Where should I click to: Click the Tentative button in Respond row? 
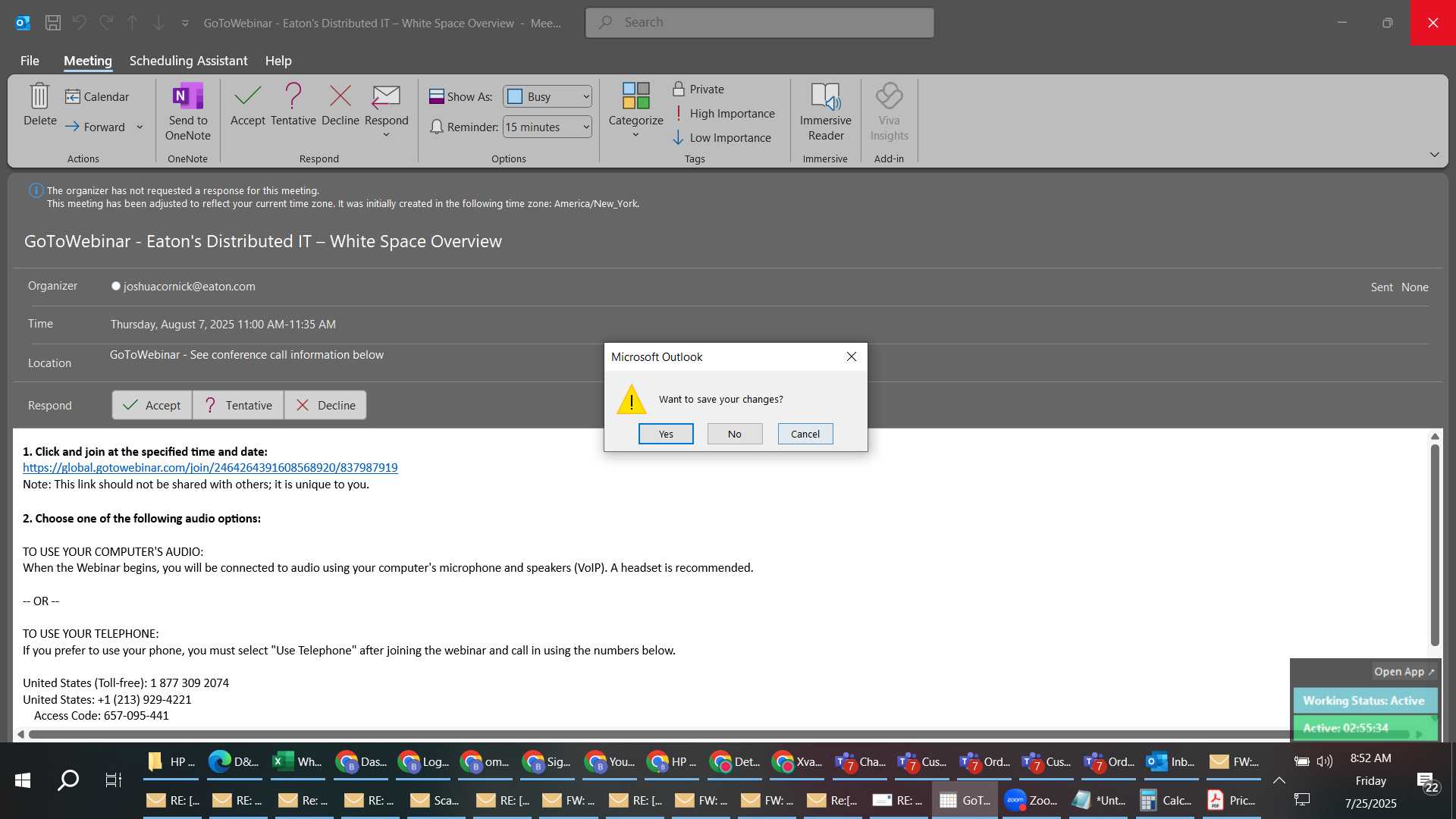click(238, 405)
